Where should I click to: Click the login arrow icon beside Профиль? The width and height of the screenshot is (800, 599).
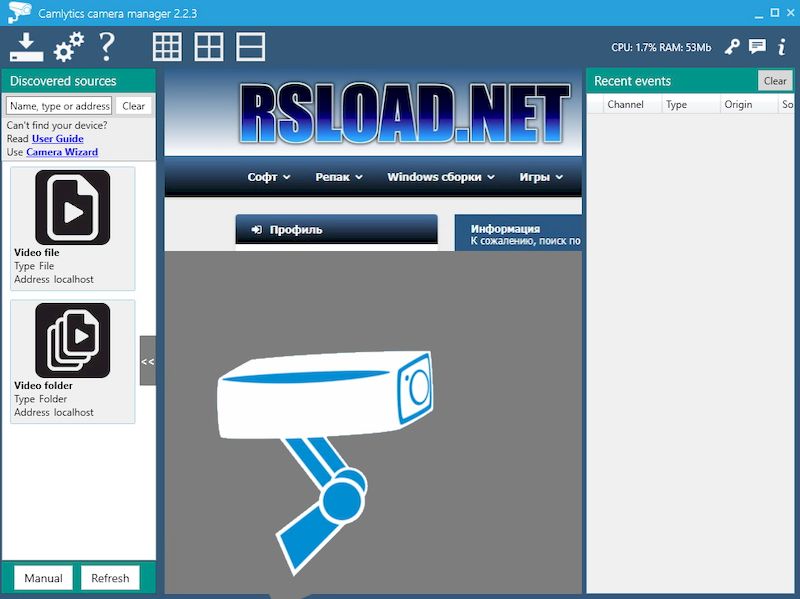click(x=257, y=230)
